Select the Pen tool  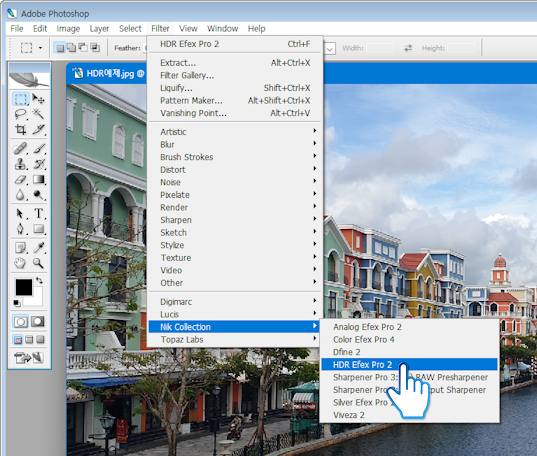point(21,229)
